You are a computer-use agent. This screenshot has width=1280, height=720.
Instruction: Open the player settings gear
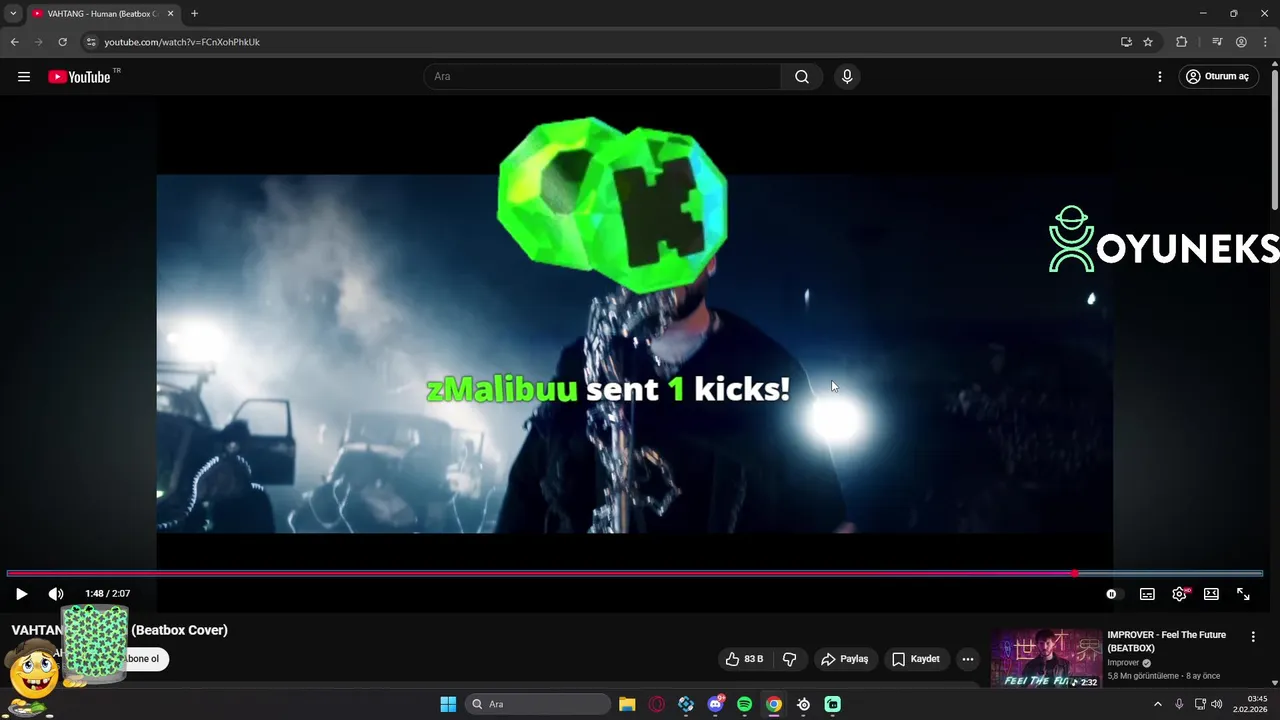click(x=1180, y=594)
